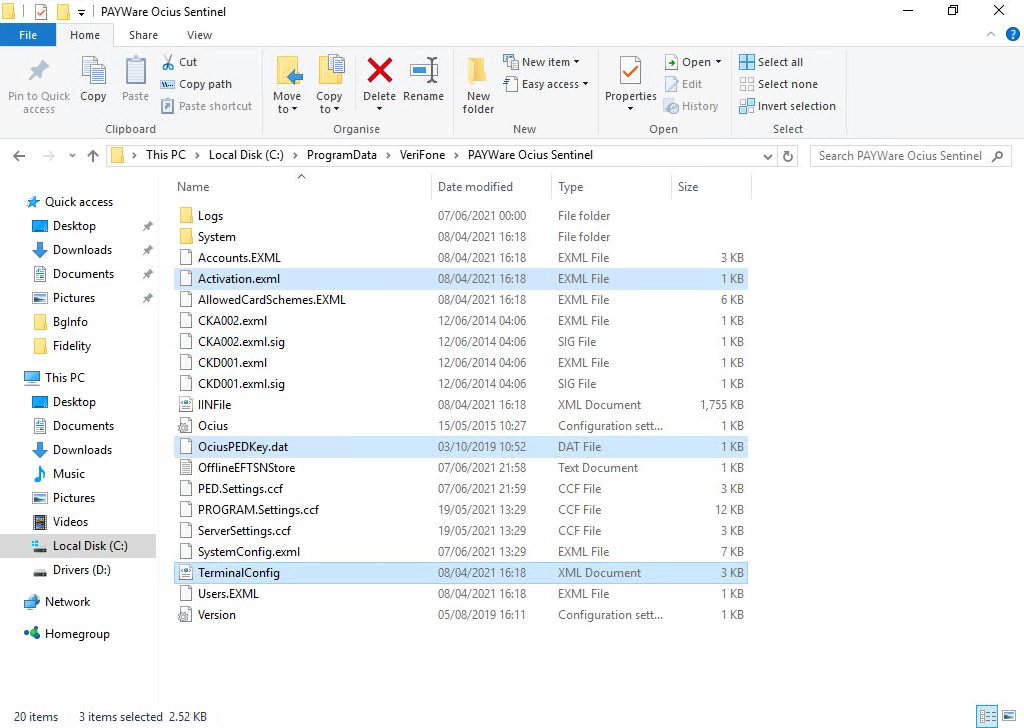This screenshot has height=728, width=1024.
Task: Expand the address bar history dropdown
Action: [767, 156]
